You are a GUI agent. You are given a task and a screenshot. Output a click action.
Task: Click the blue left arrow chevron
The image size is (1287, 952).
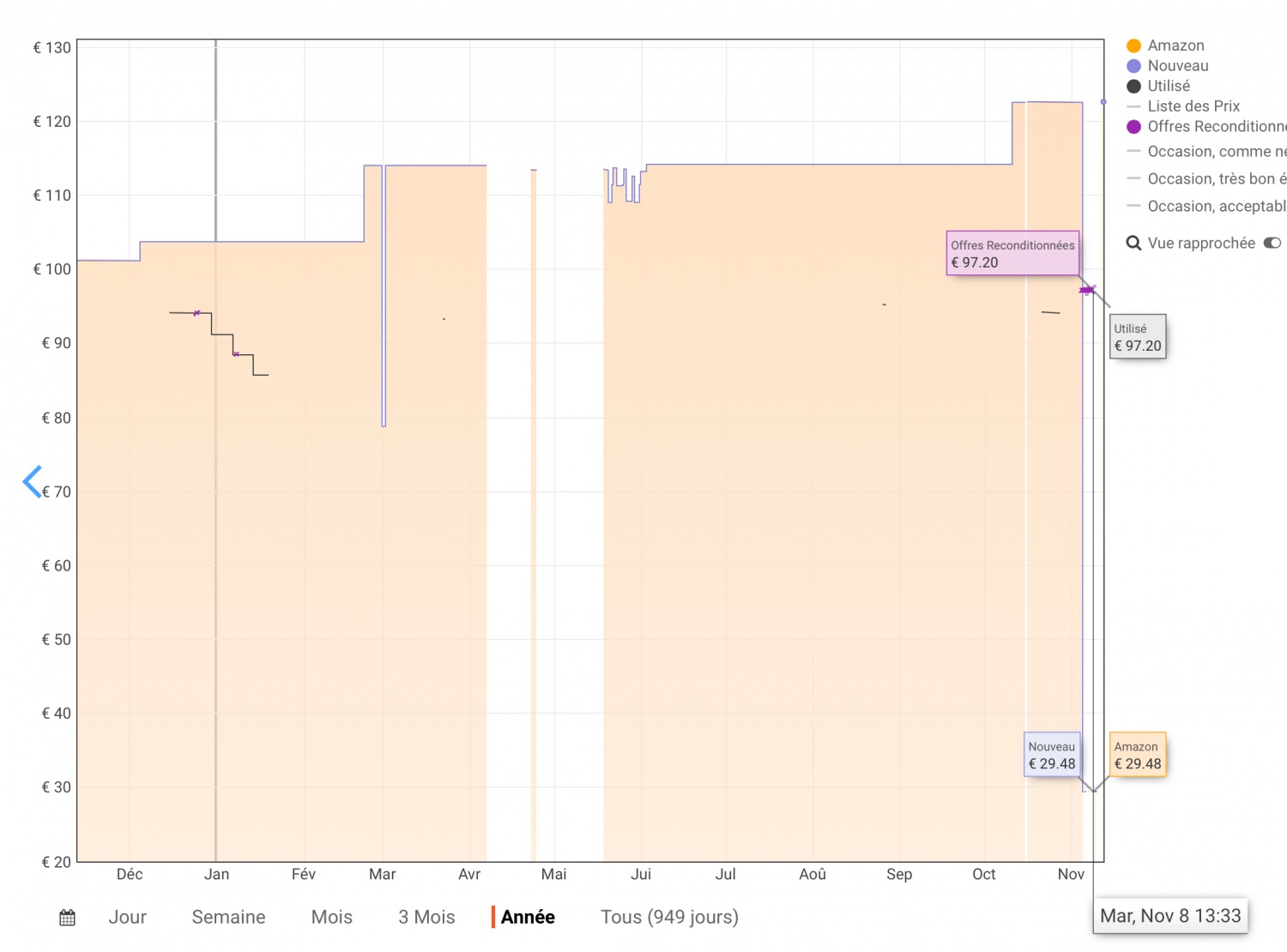(33, 482)
